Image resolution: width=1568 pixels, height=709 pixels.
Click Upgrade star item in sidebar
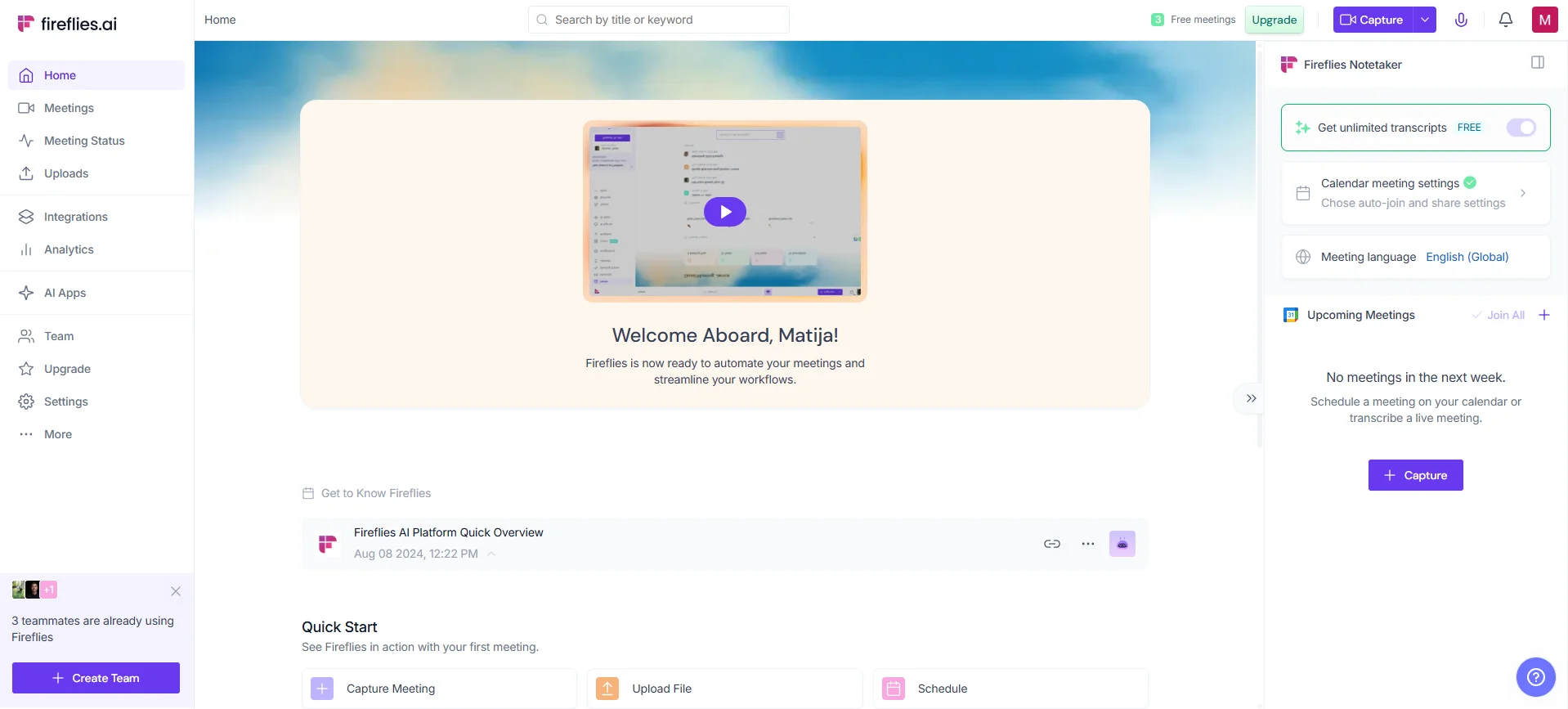pos(96,369)
